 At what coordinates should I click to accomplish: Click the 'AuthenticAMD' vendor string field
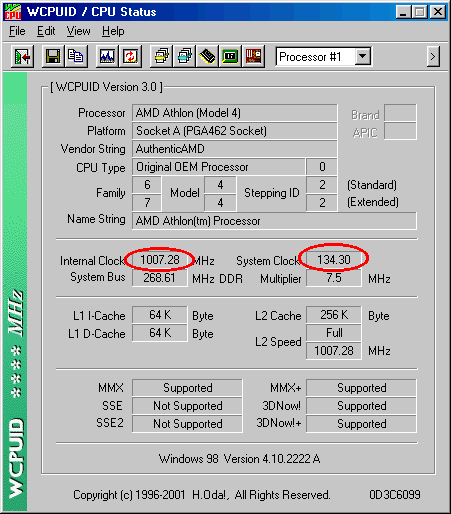coord(235,149)
